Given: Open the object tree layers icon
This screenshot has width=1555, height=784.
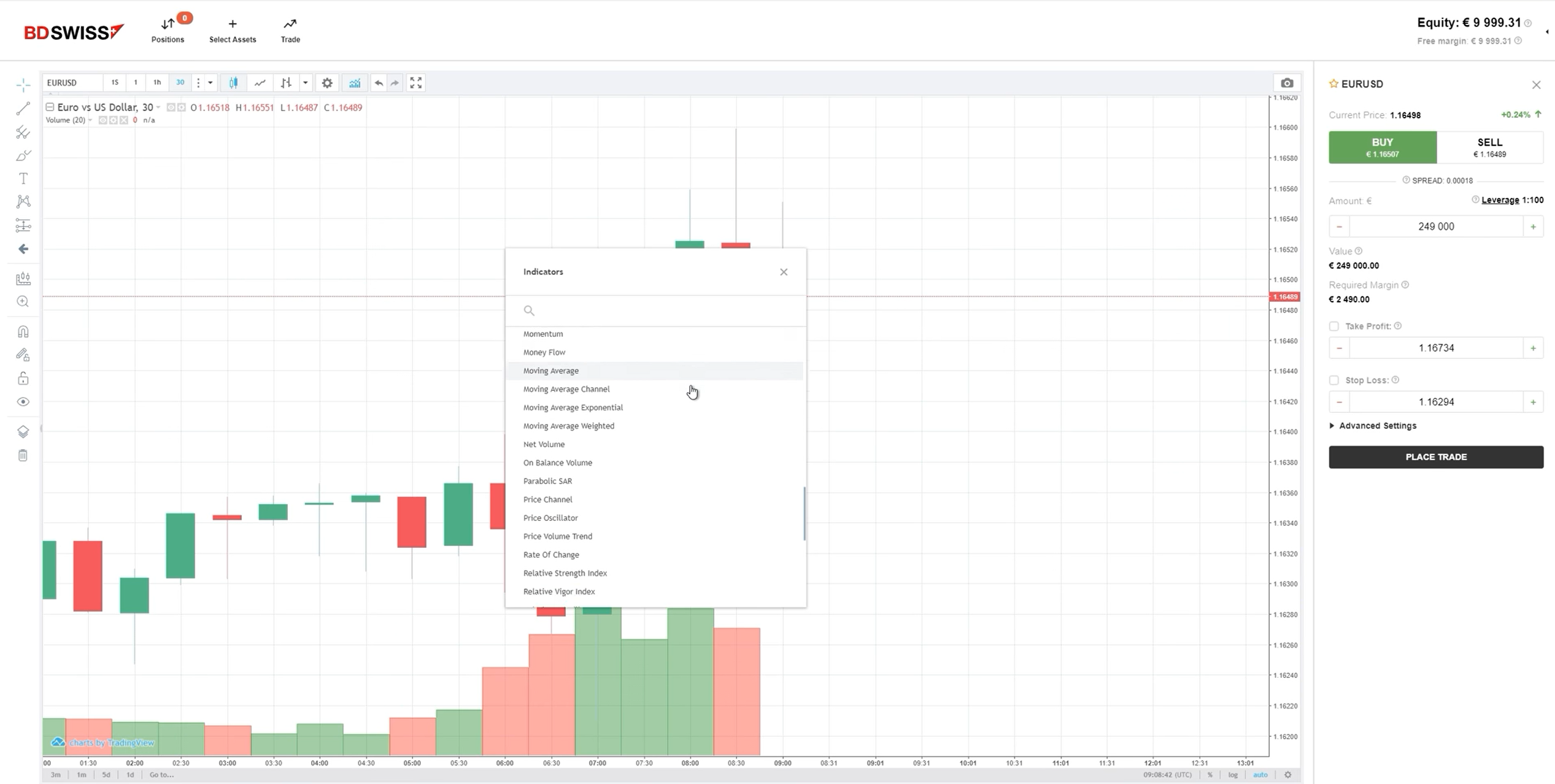Looking at the screenshot, I should (x=23, y=432).
